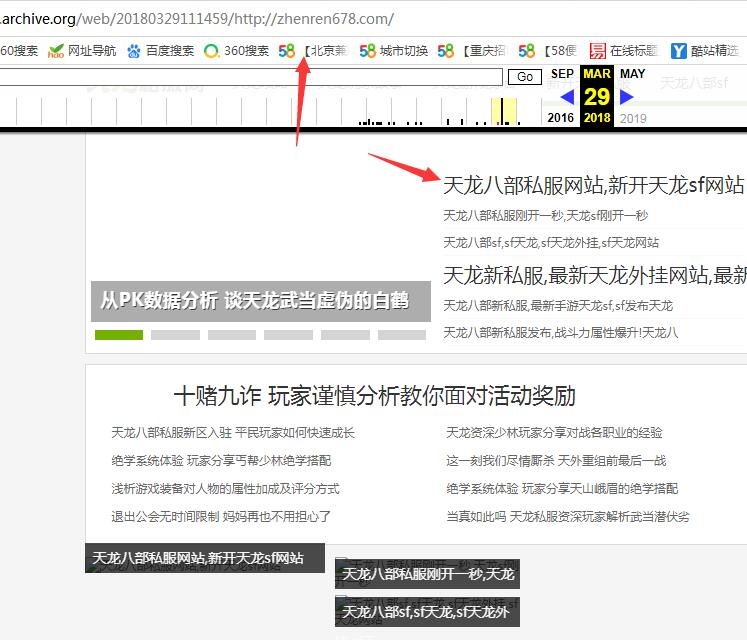
Task: Click the Wayback Machine Go button
Action: (524, 77)
